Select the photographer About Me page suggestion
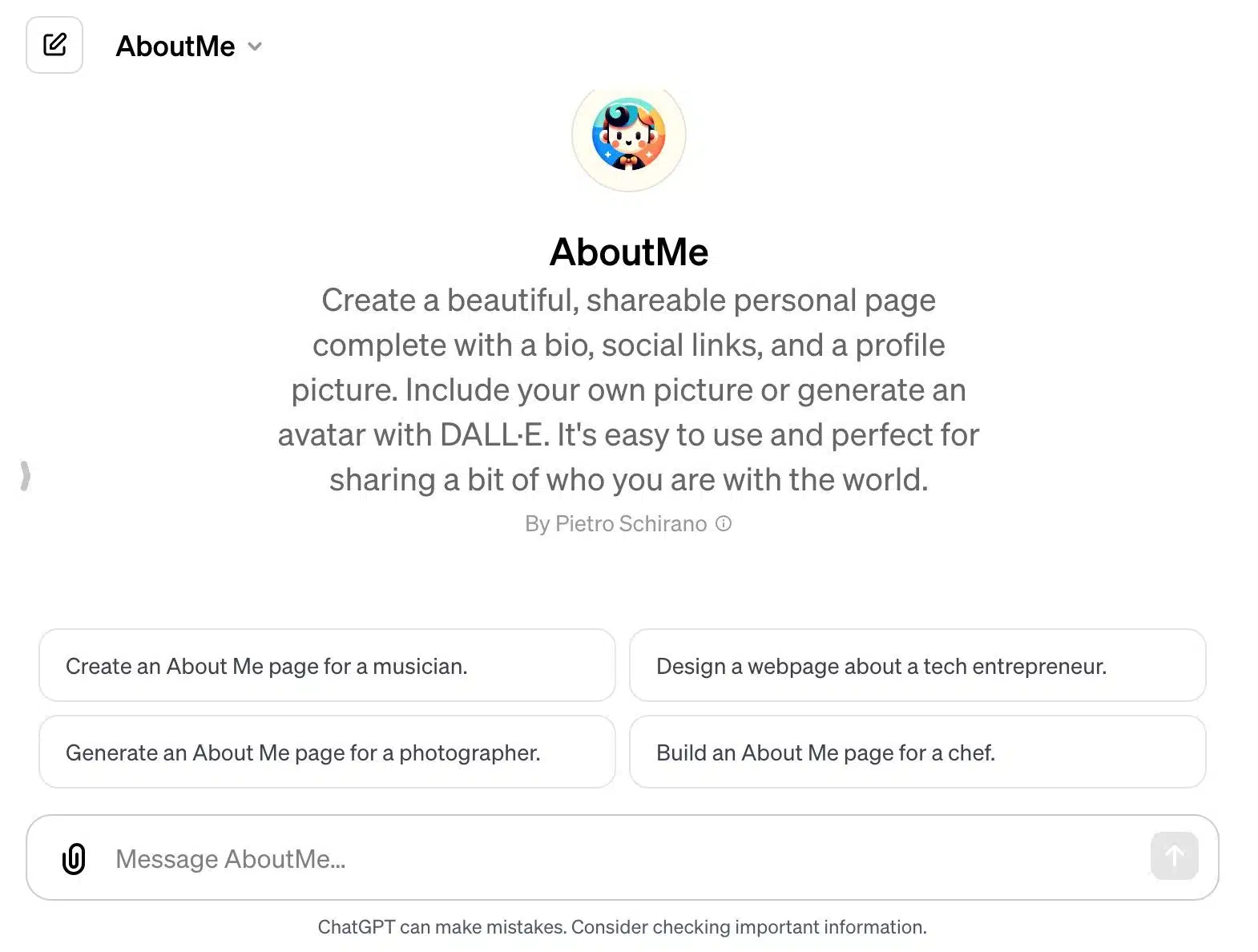1258x952 pixels. point(327,752)
